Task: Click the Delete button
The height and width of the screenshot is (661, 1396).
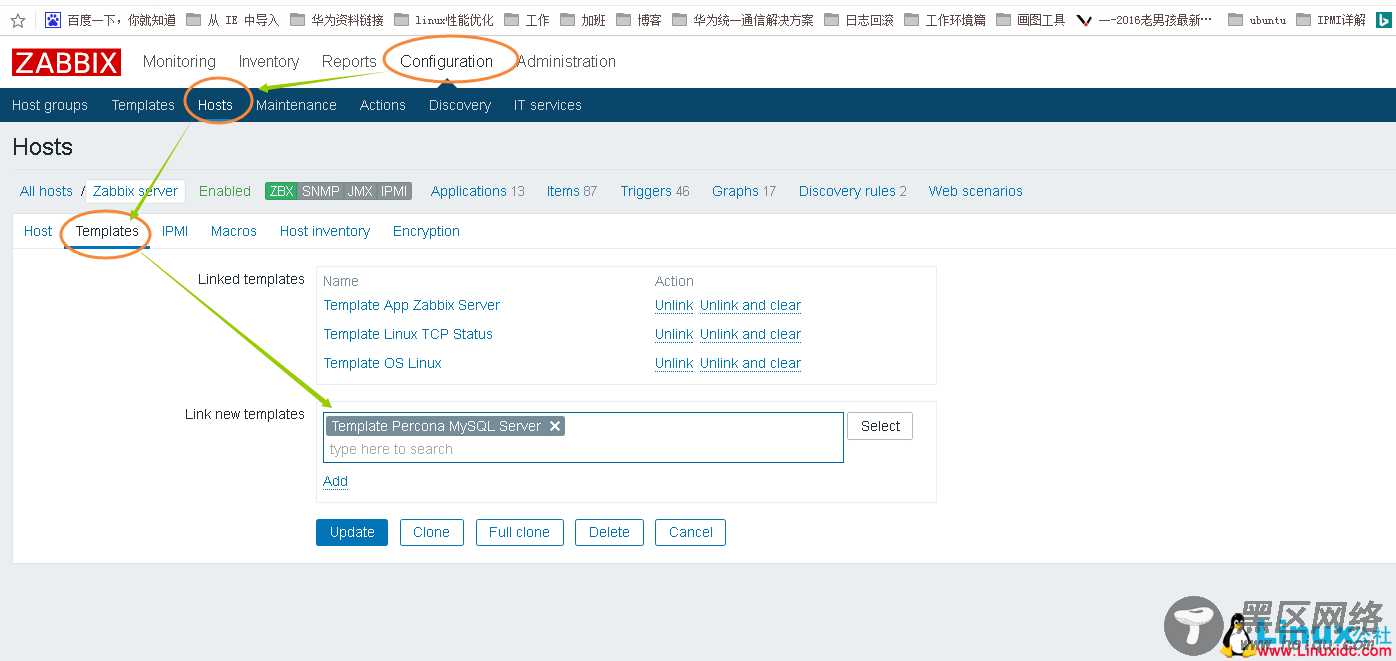Action: tap(609, 532)
